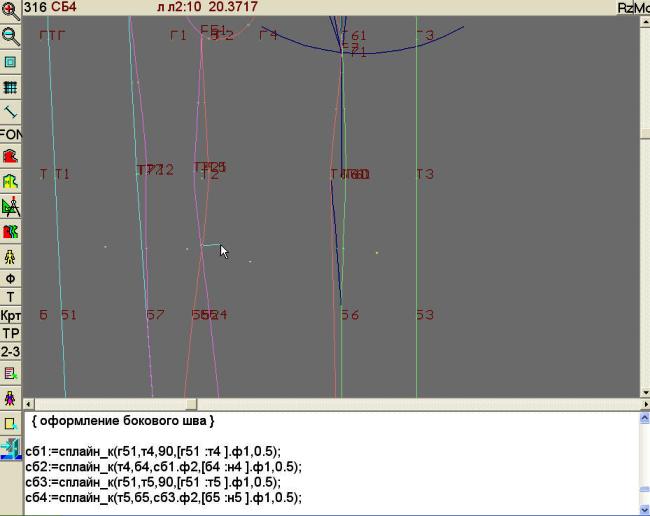
Task: Click the drawing area vertical scrollbar thumb
Action: [645, 133]
